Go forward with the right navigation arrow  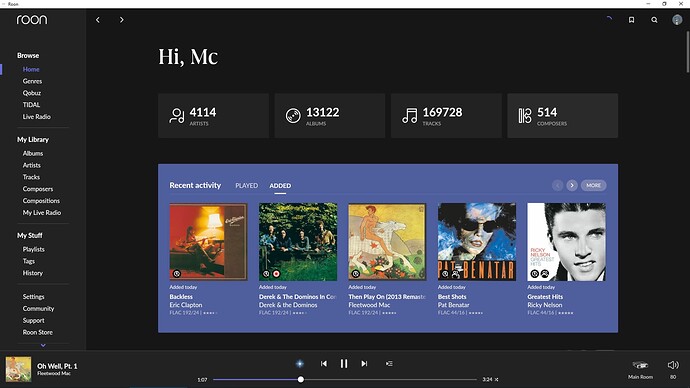pyautogui.click(x=121, y=20)
